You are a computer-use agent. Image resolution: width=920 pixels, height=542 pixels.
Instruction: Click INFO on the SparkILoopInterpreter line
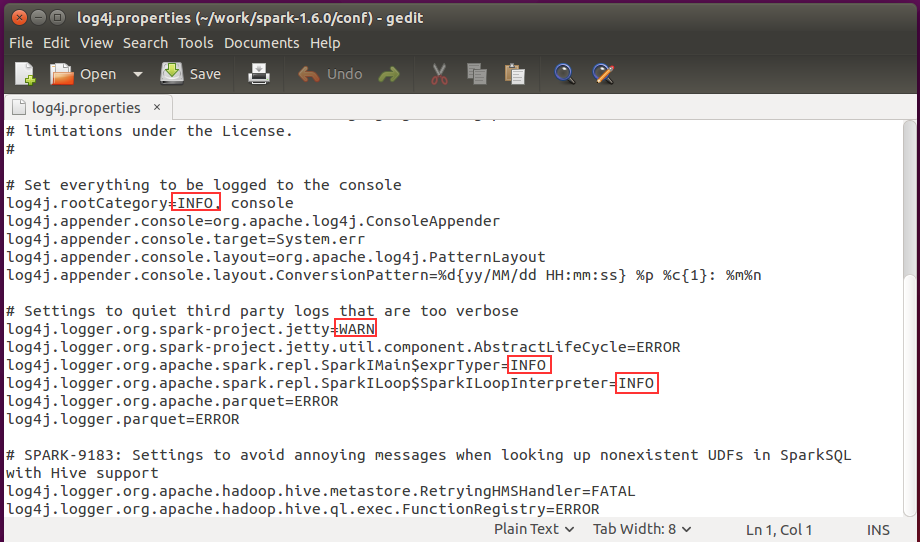[x=636, y=383]
